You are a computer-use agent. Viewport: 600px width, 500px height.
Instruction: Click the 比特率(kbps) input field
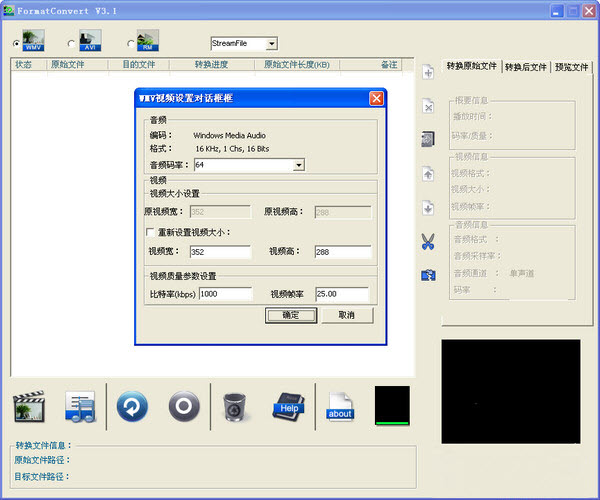point(225,294)
